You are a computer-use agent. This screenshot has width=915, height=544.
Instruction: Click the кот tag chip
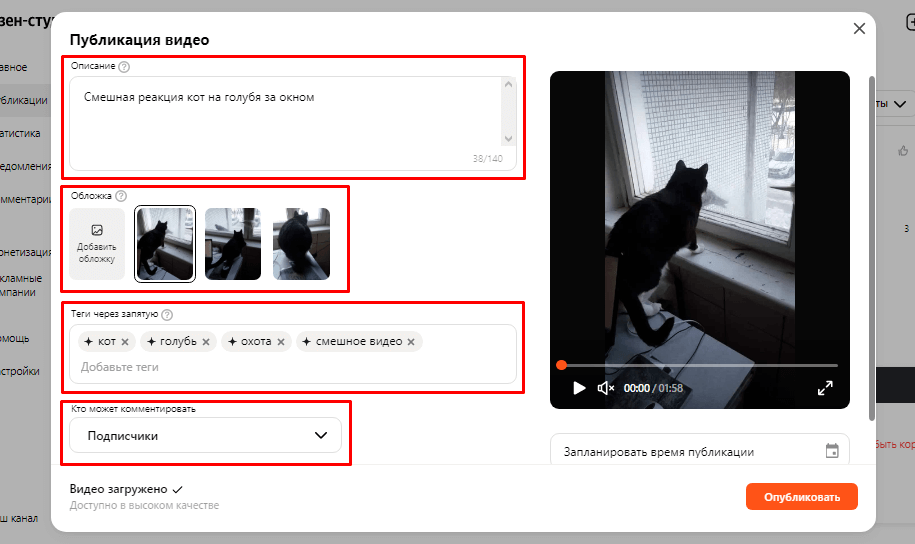(106, 342)
